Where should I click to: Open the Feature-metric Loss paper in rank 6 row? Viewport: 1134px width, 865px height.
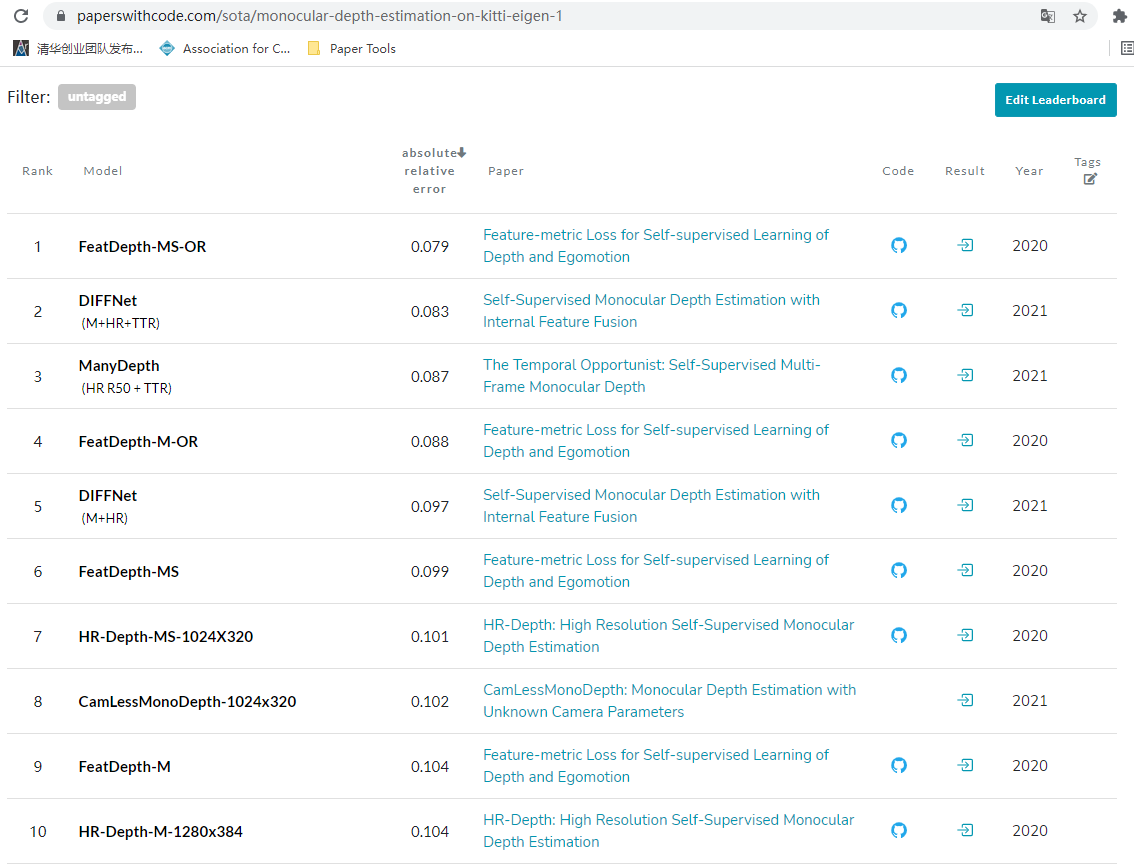click(x=656, y=571)
